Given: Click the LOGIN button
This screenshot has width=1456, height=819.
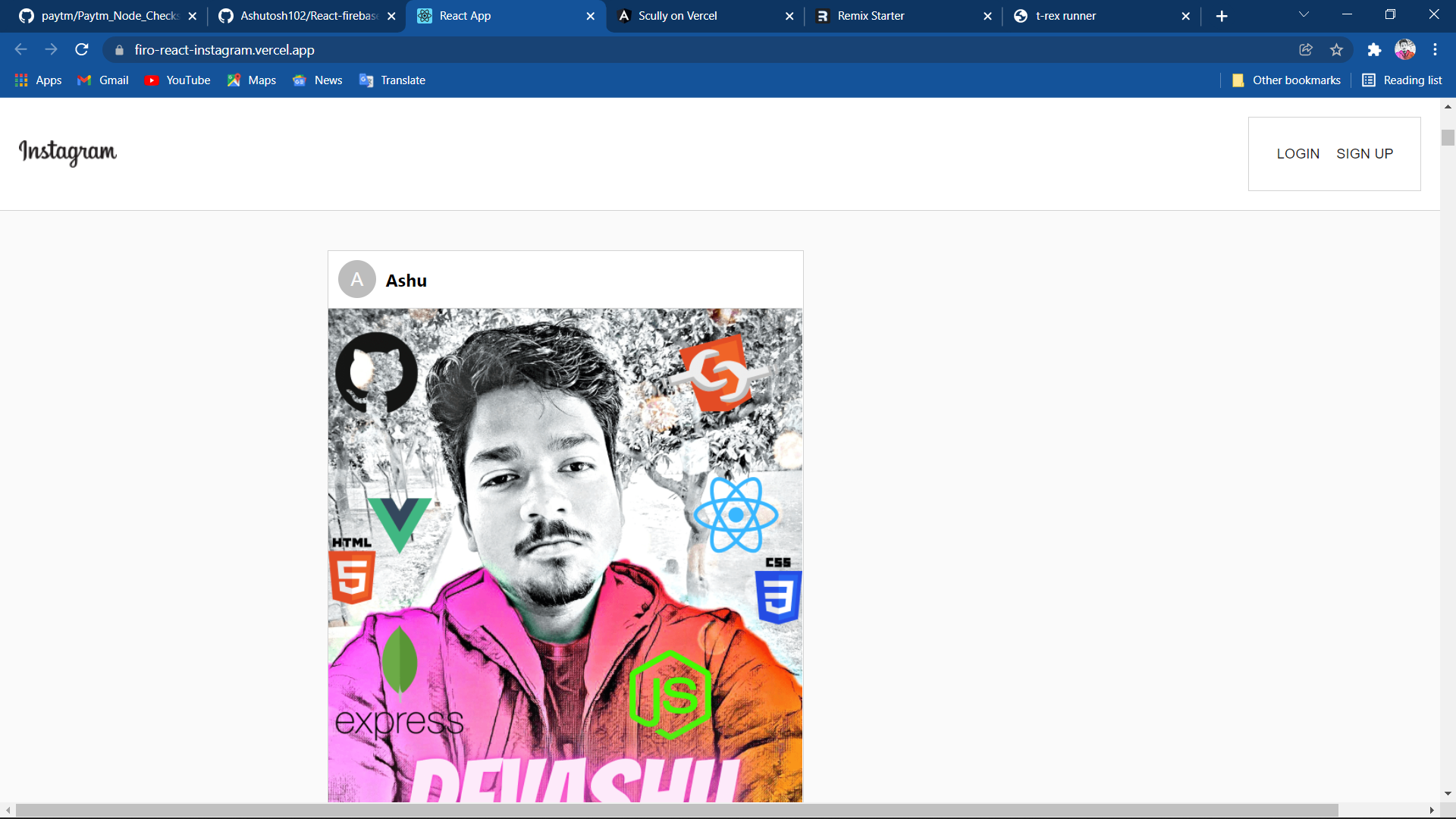Looking at the screenshot, I should pos(1298,154).
